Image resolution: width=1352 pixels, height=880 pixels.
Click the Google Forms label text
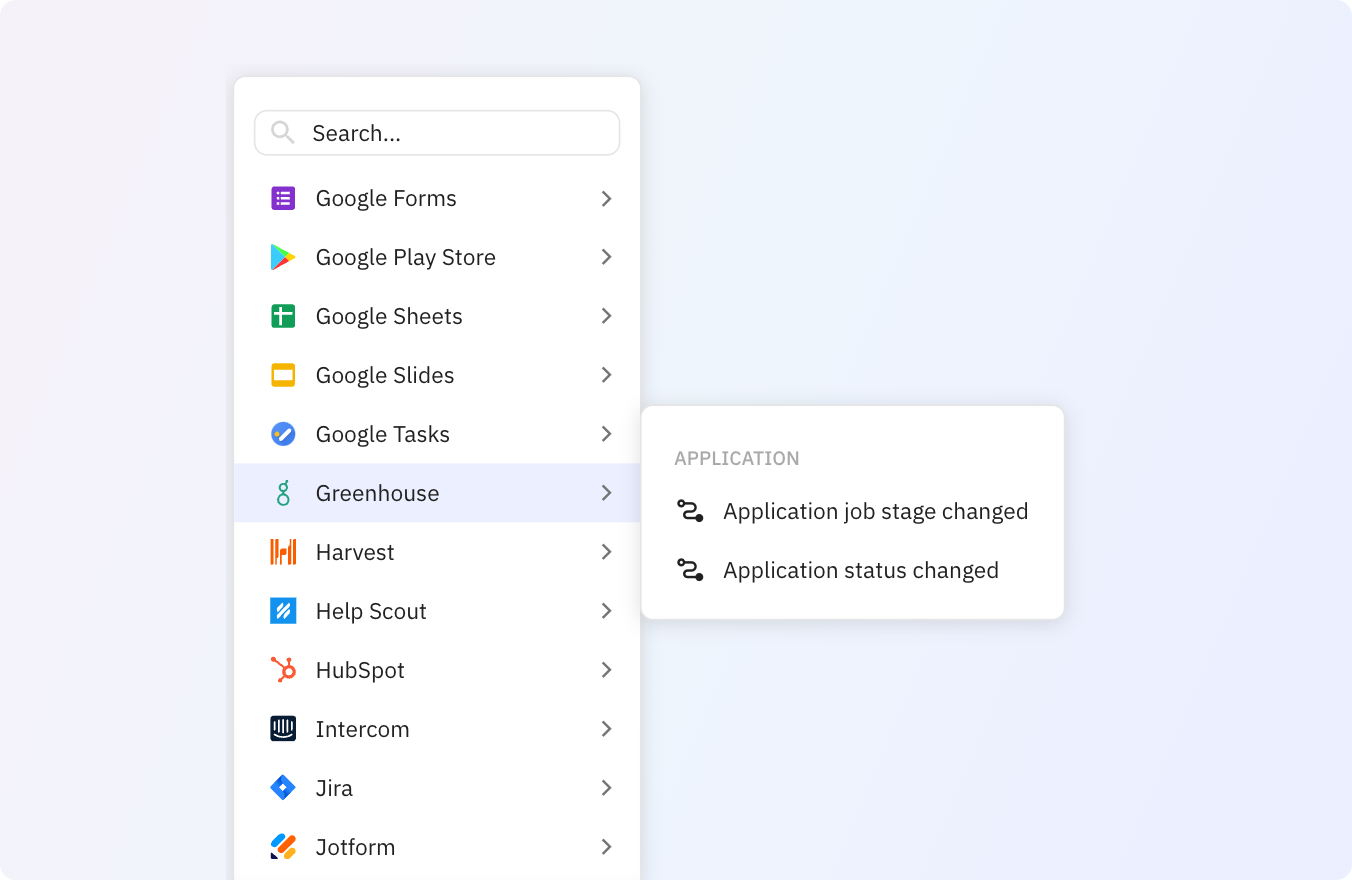coord(386,199)
